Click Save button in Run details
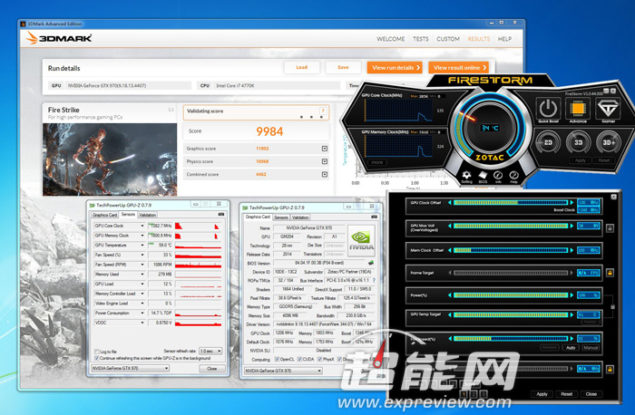The width and height of the screenshot is (635, 415). [x=343, y=67]
